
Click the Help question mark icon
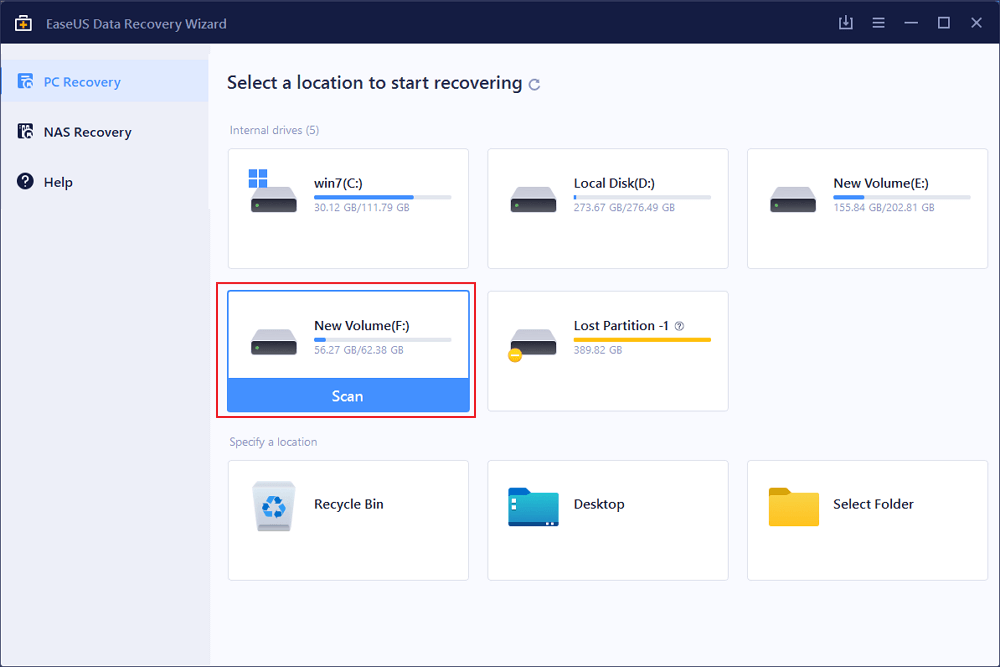pos(23,181)
